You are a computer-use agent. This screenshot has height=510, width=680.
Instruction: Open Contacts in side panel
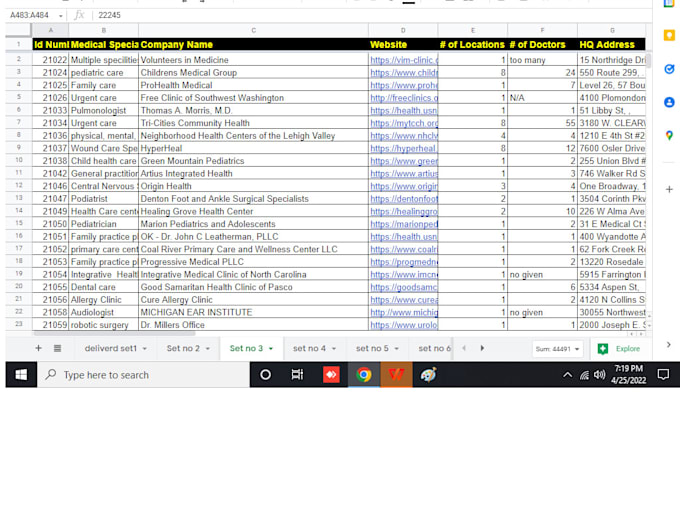669,102
